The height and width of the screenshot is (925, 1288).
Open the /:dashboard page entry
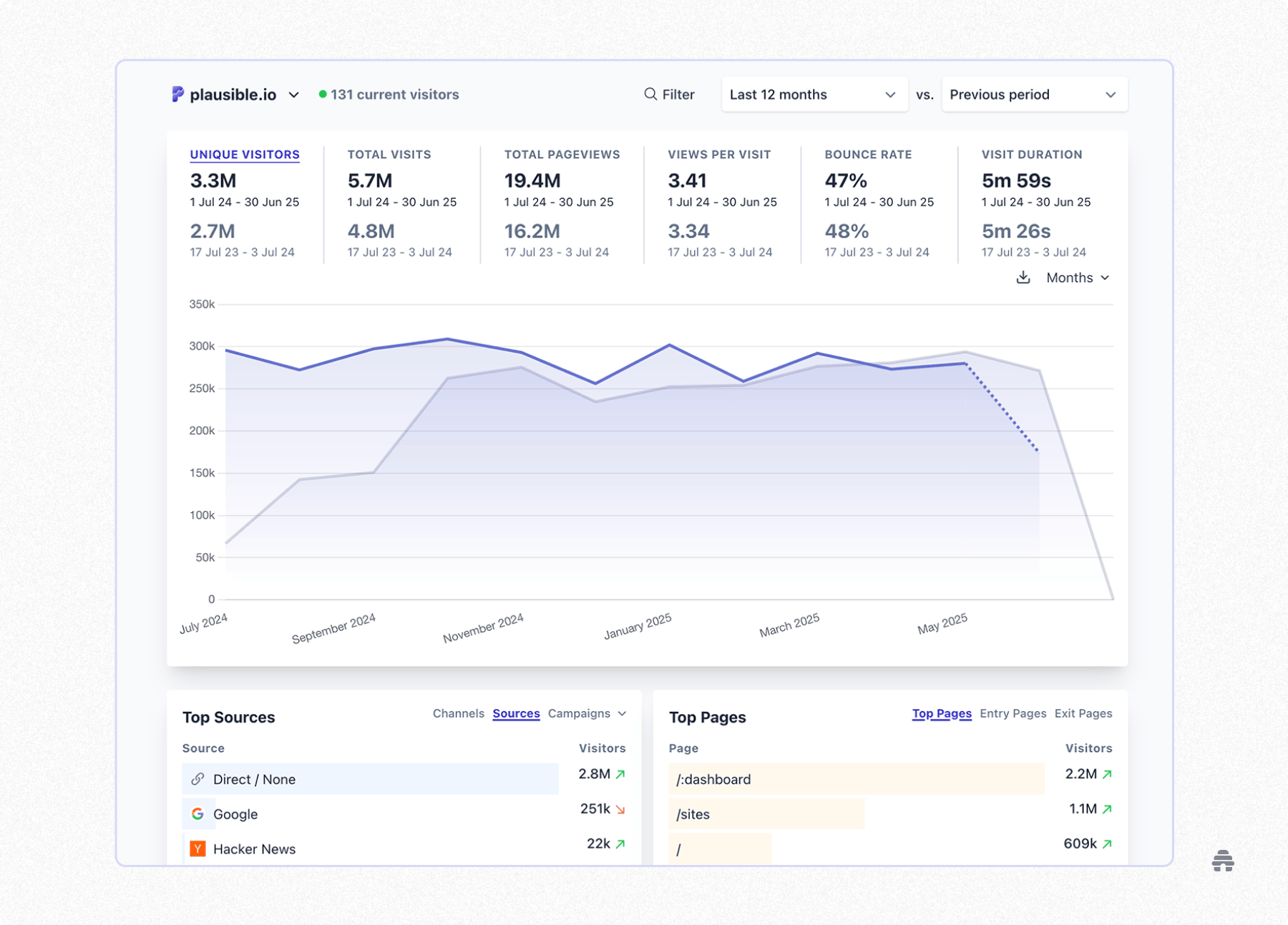click(713, 779)
